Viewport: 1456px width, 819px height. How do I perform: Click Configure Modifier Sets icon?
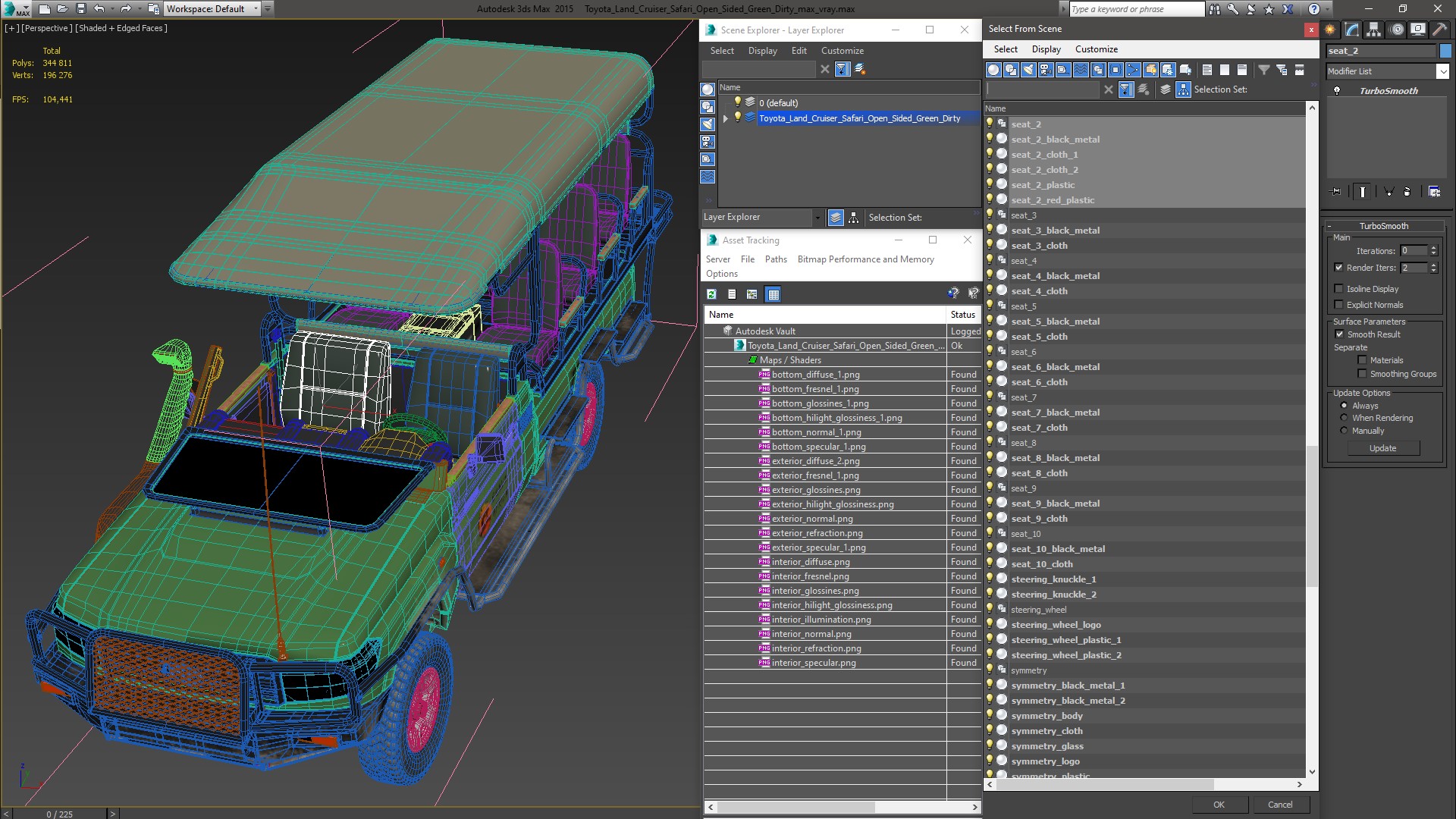point(1435,192)
